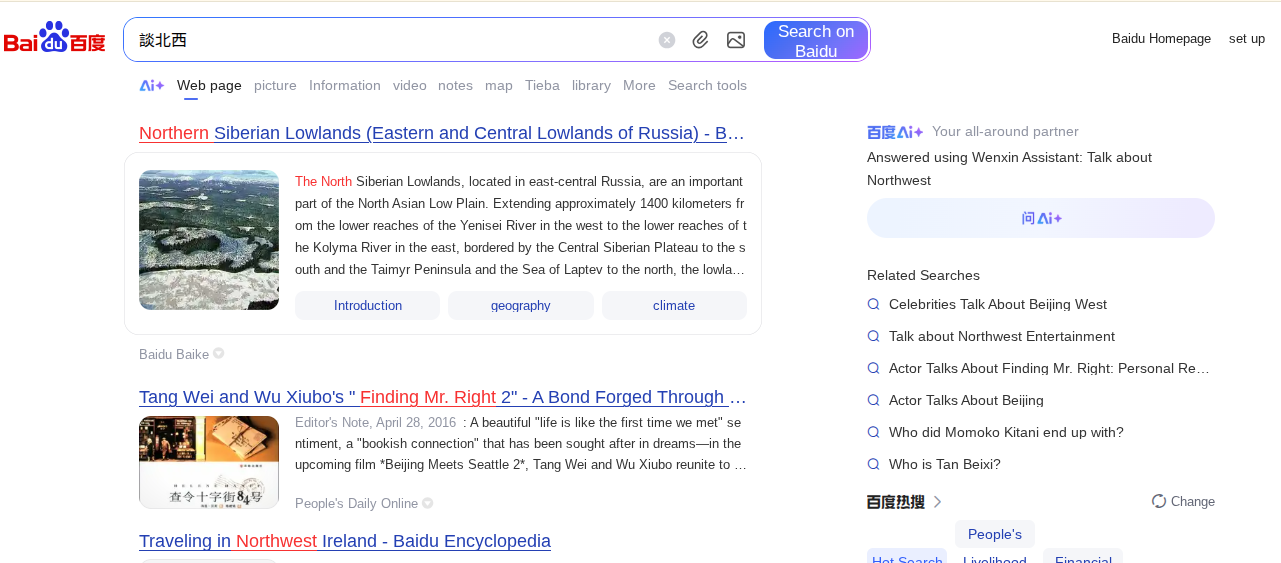Click the Change refresh icon

point(1159,501)
